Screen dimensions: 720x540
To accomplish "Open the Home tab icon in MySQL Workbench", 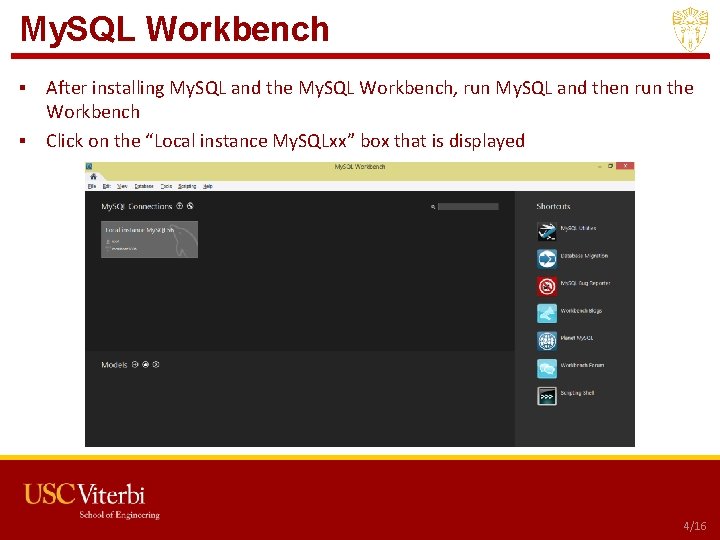I will (94, 177).
